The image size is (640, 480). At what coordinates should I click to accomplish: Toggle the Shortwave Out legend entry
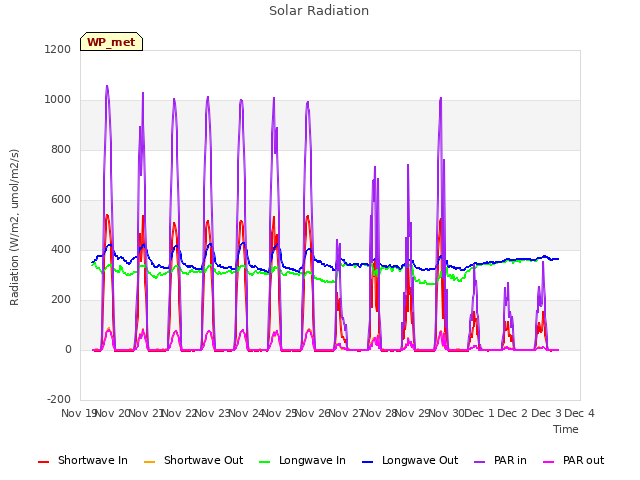coord(193,460)
